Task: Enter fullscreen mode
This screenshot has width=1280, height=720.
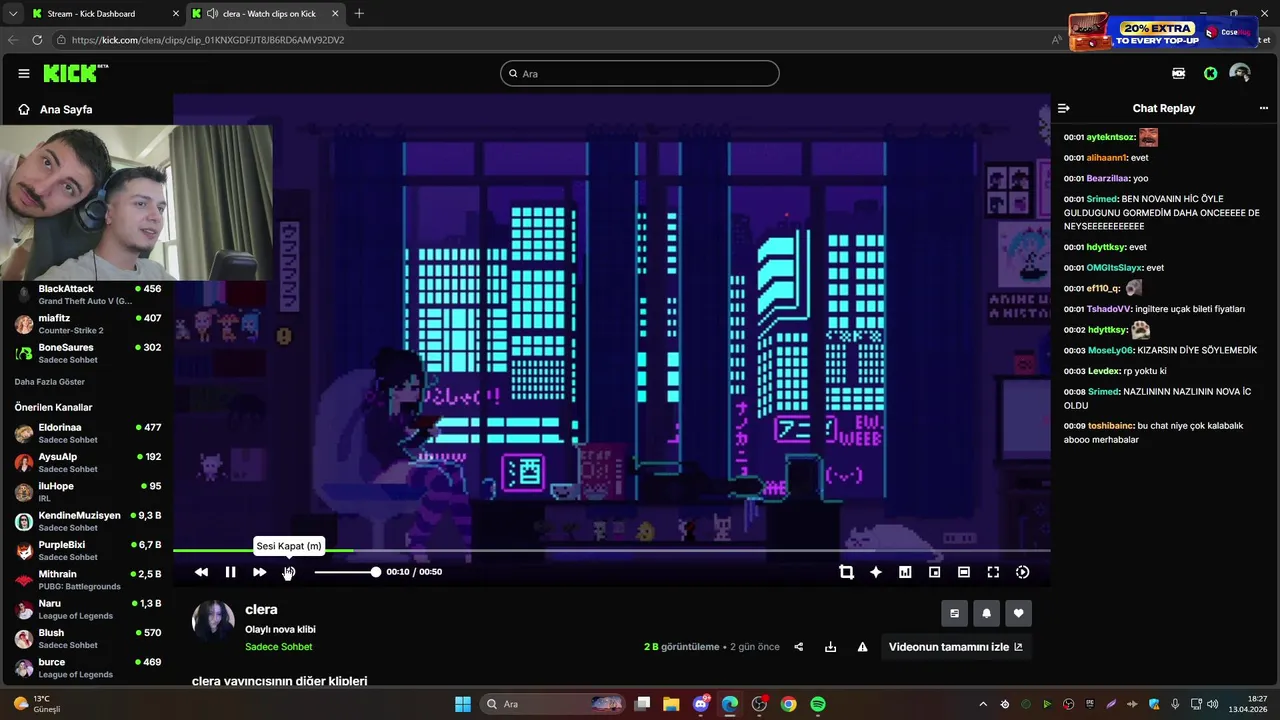Action: [x=993, y=572]
